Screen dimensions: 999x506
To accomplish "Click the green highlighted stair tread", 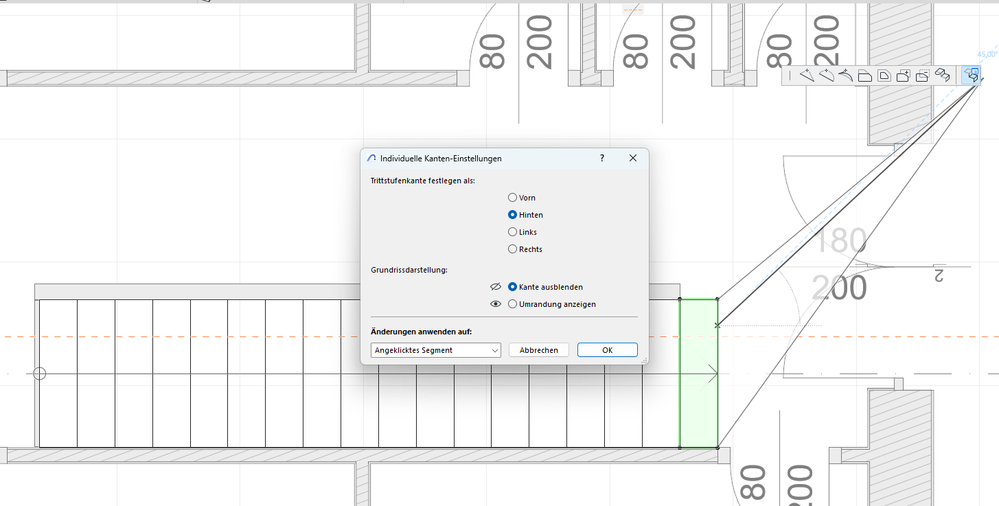I will pyautogui.click(x=698, y=373).
